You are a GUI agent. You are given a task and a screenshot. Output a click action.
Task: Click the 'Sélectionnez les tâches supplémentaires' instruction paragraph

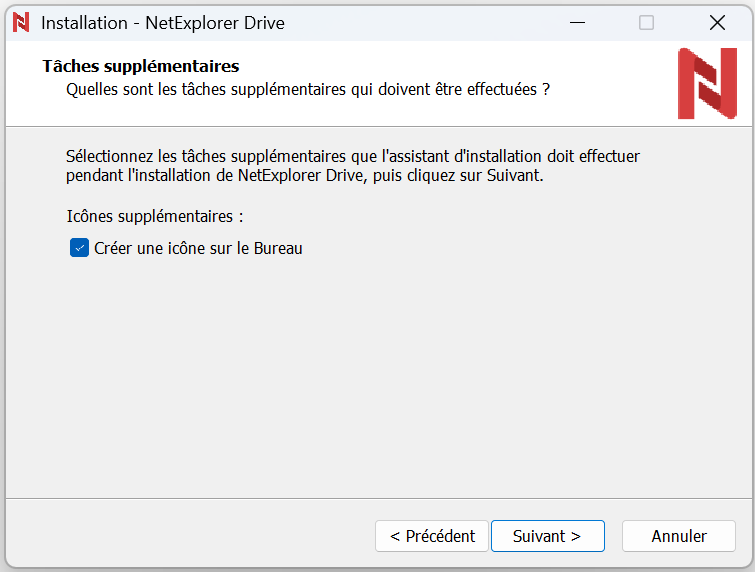point(353,166)
